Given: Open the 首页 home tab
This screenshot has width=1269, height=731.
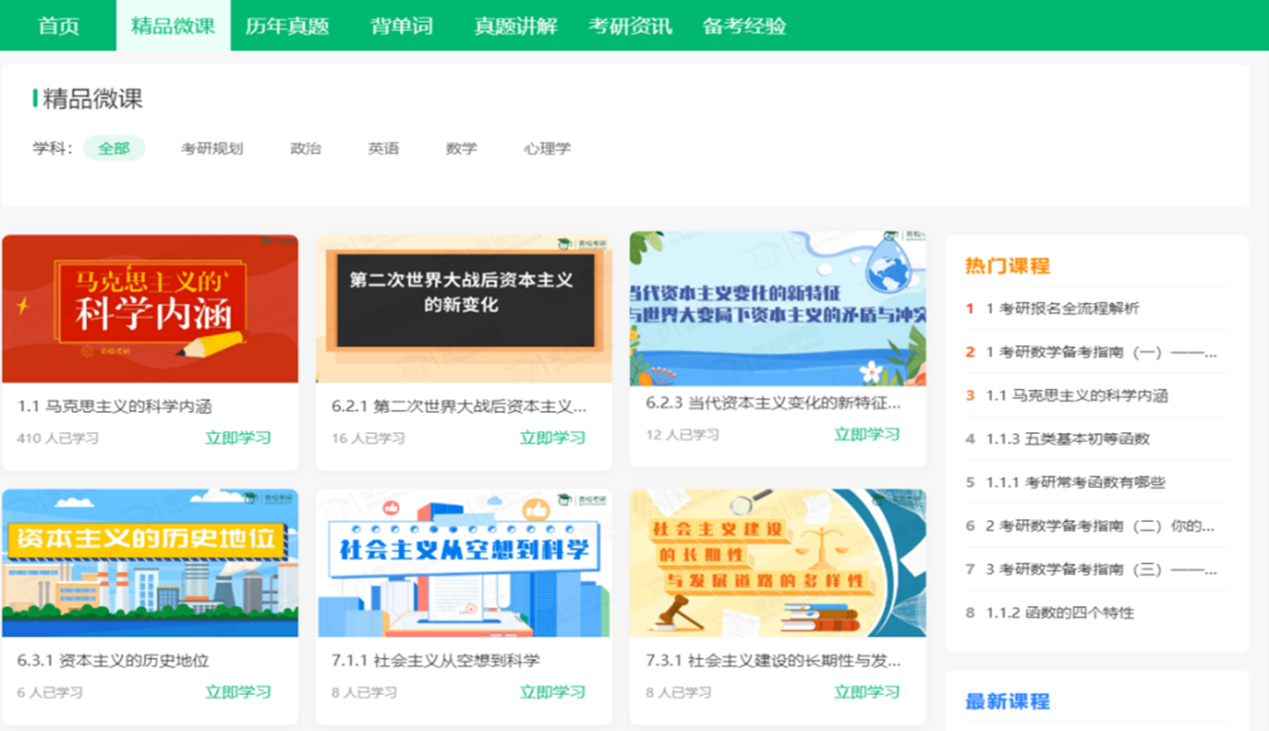Looking at the screenshot, I should tap(58, 26).
